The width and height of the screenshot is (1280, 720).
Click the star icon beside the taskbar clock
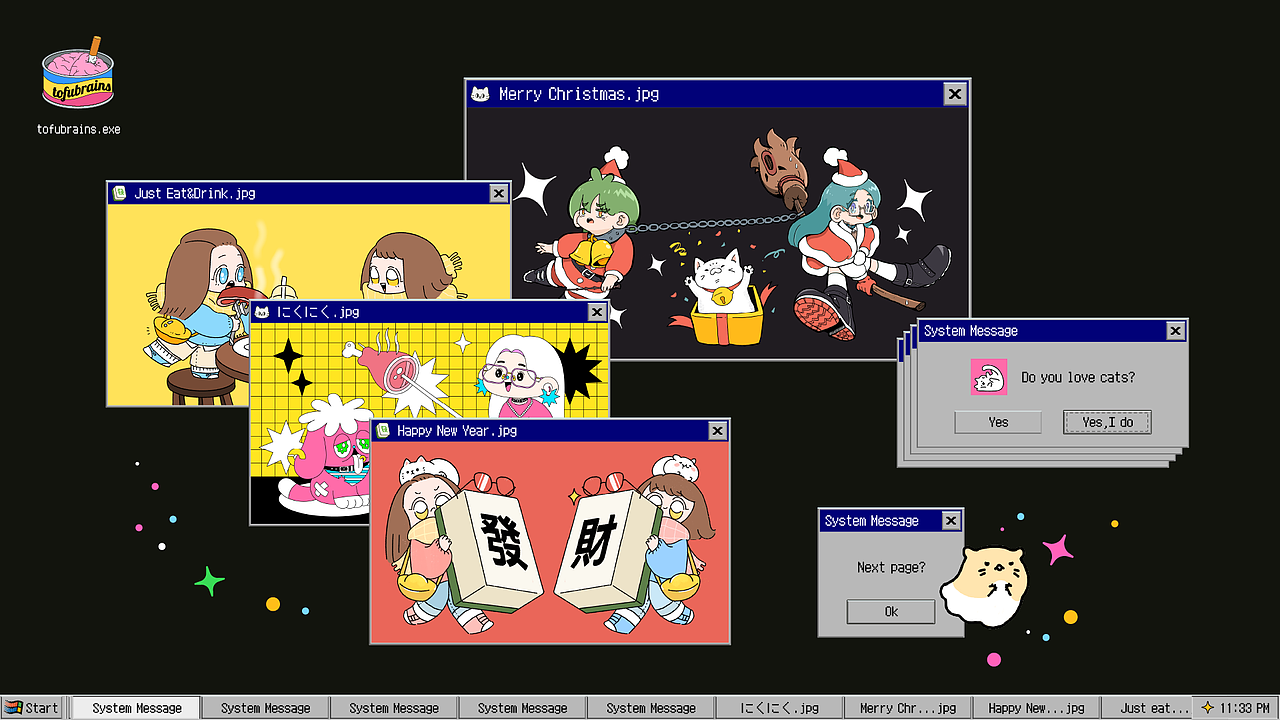[1207, 707]
